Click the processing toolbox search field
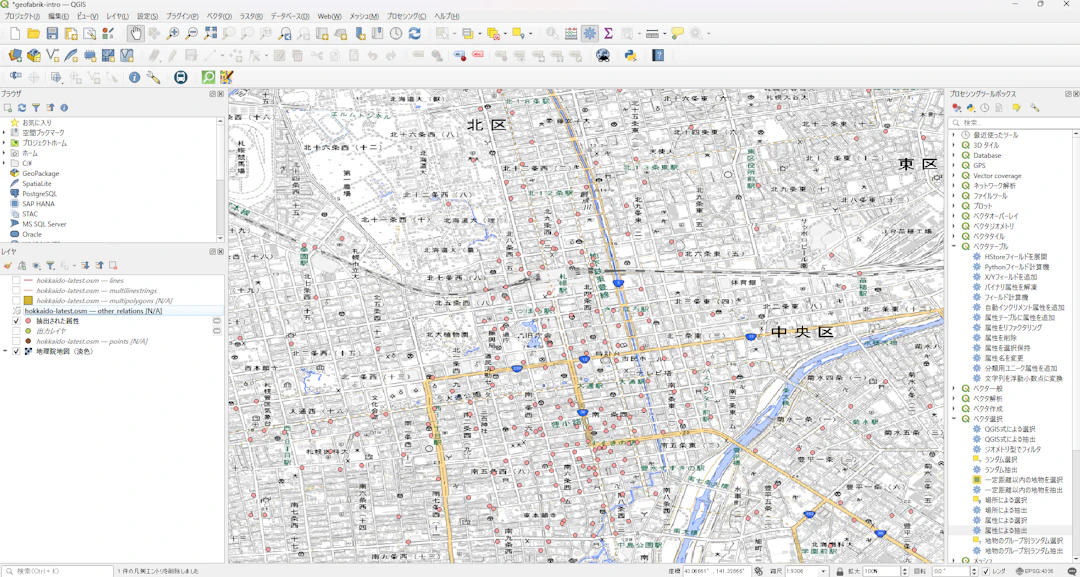The width and height of the screenshot is (1080, 577). [1014, 122]
